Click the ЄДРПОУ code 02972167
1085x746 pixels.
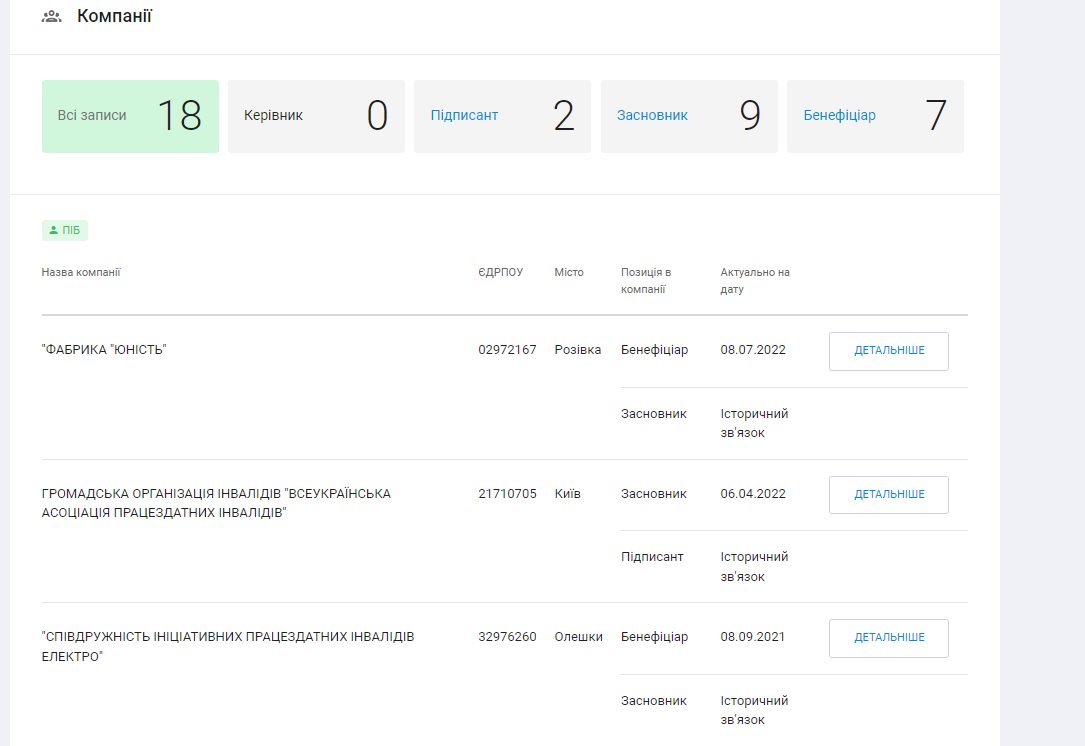507,350
